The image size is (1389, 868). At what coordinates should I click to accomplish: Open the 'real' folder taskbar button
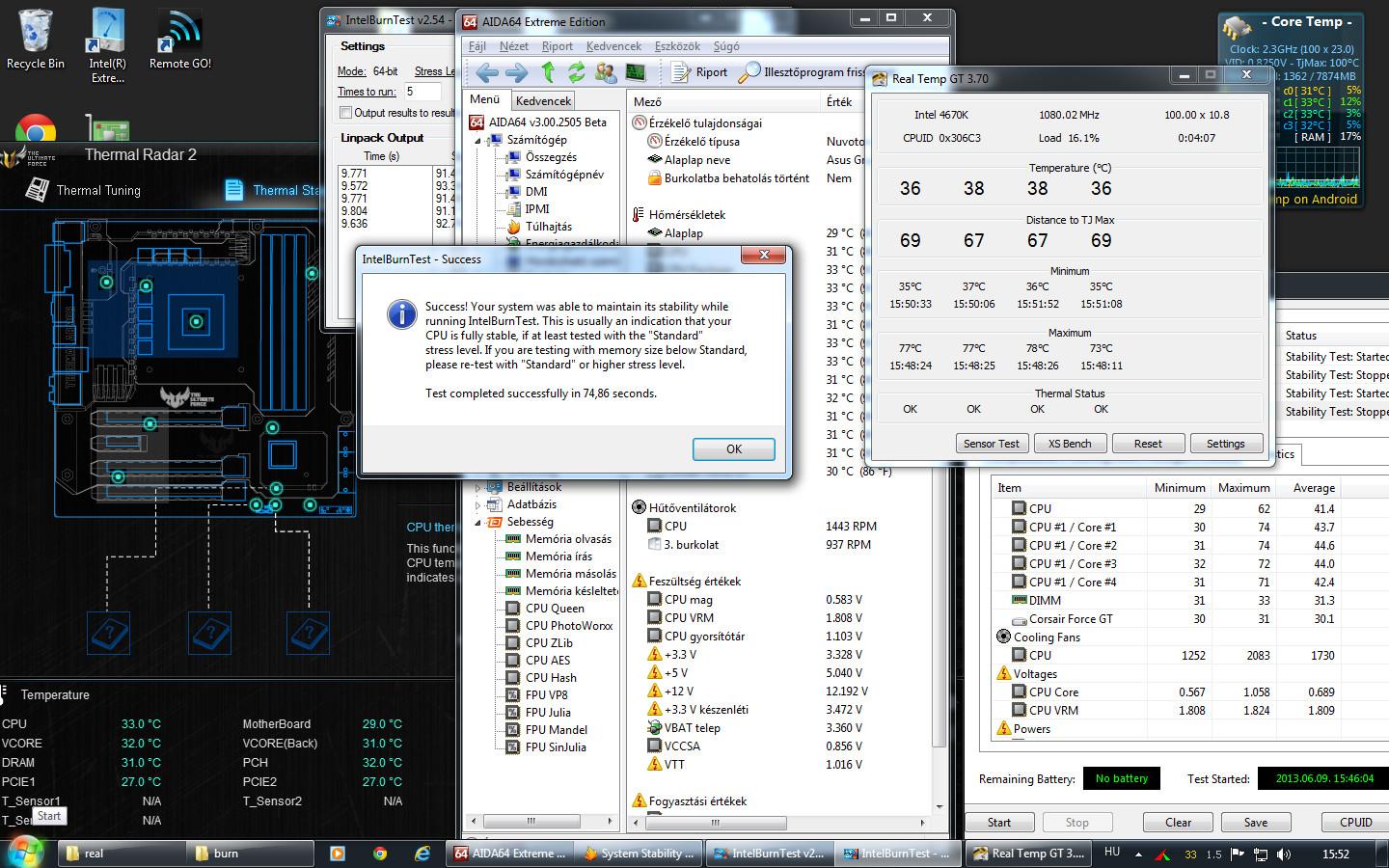click(x=123, y=854)
